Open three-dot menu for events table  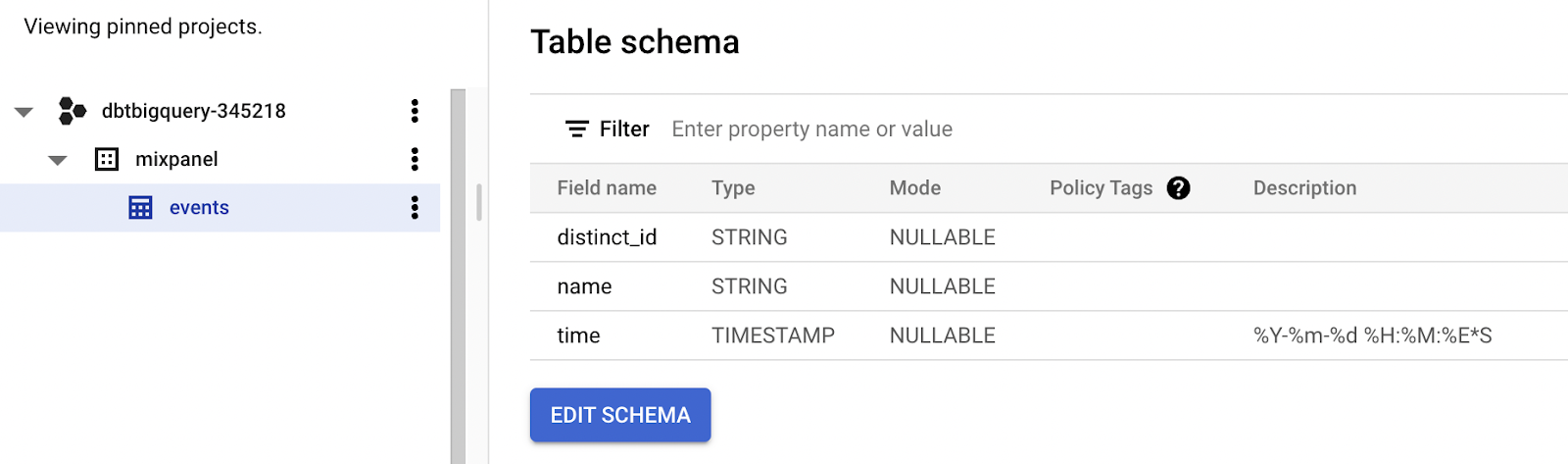point(415,207)
